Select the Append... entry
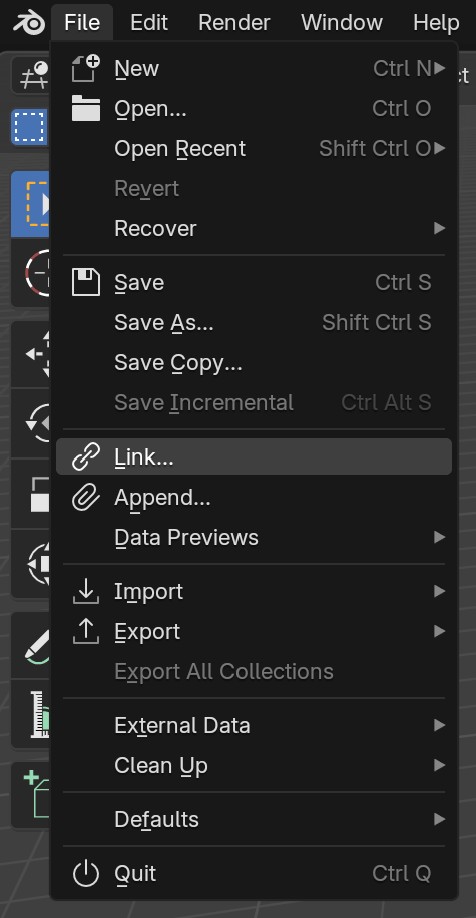This screenshot has height=918, width=476. pyautogui.click(x=254, y=497)
